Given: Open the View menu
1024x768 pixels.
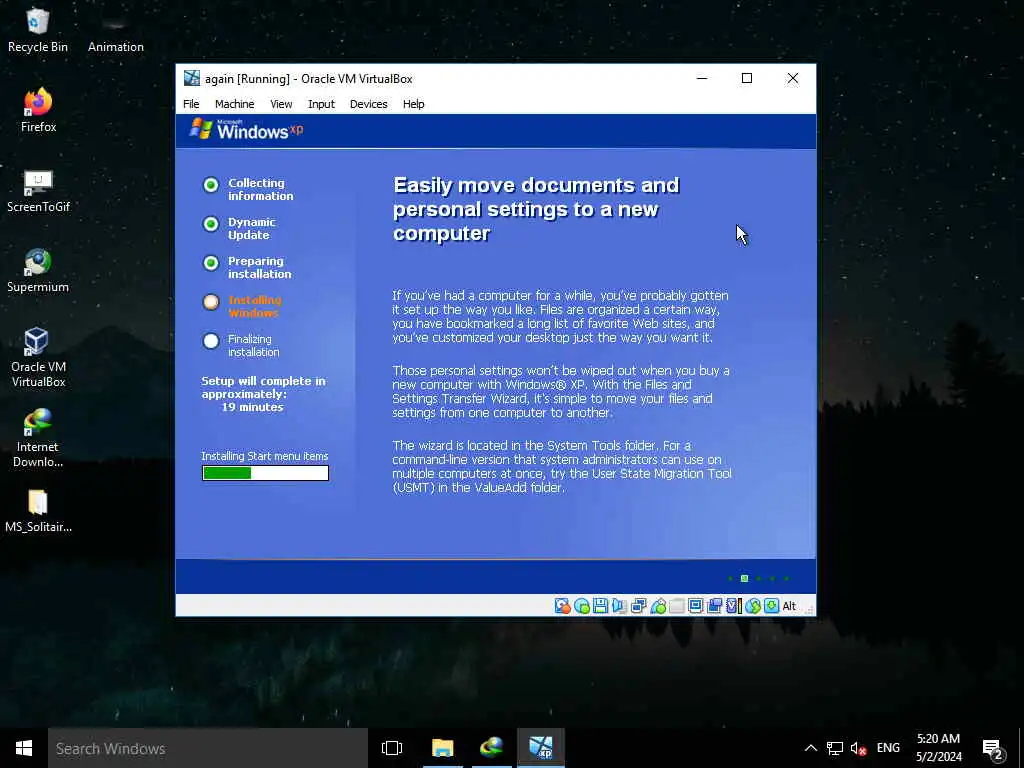Looking at the screenshot, I should click(x=281, y=104).
